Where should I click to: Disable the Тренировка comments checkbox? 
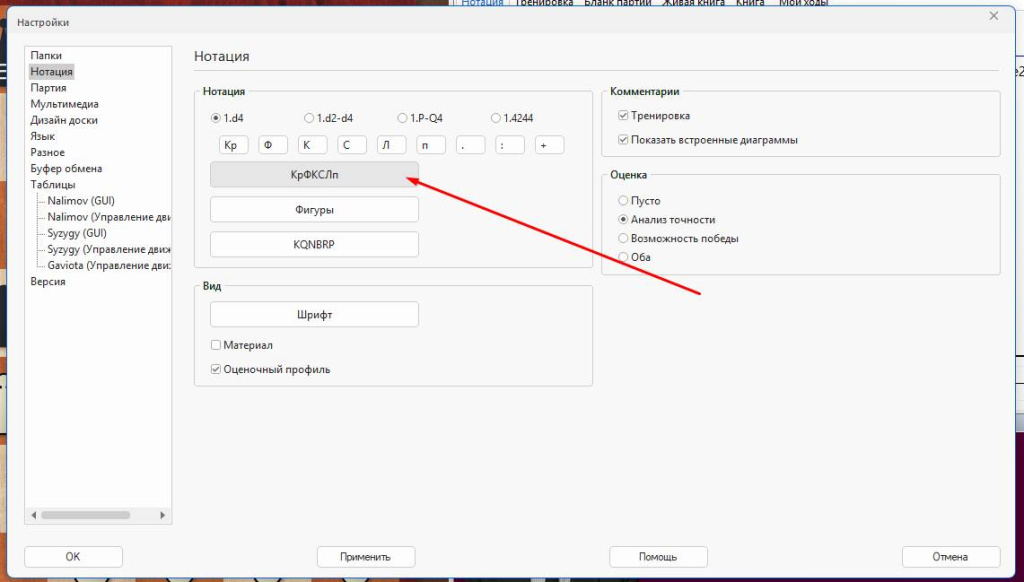click(x=622, y=115)
